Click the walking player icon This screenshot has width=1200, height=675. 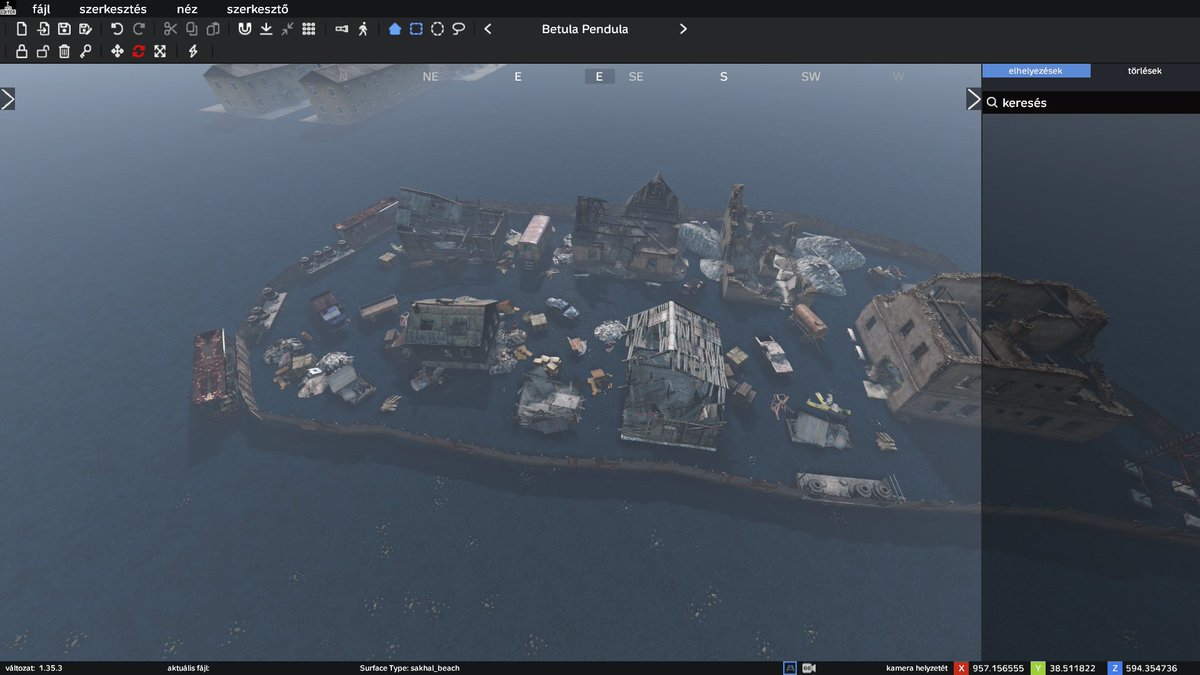pyautogui.click(x=363, y=29)
